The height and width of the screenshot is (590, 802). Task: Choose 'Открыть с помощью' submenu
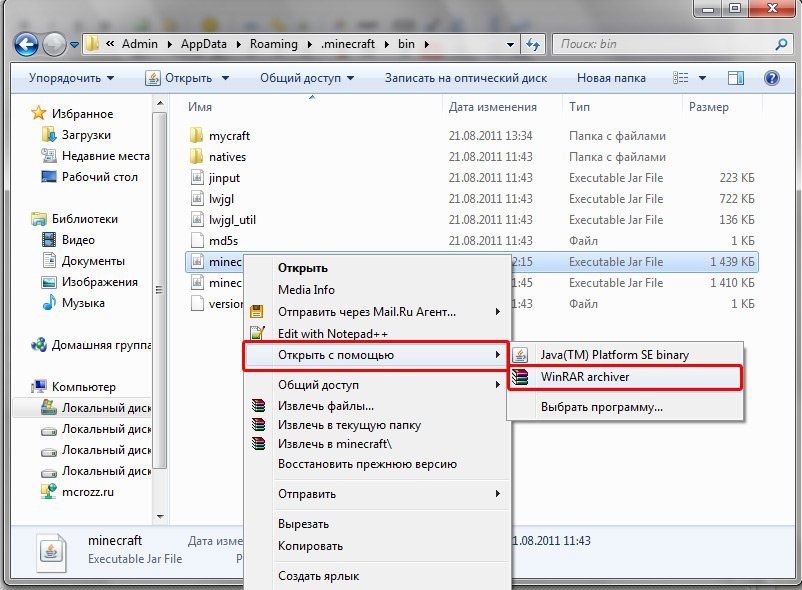376,355
